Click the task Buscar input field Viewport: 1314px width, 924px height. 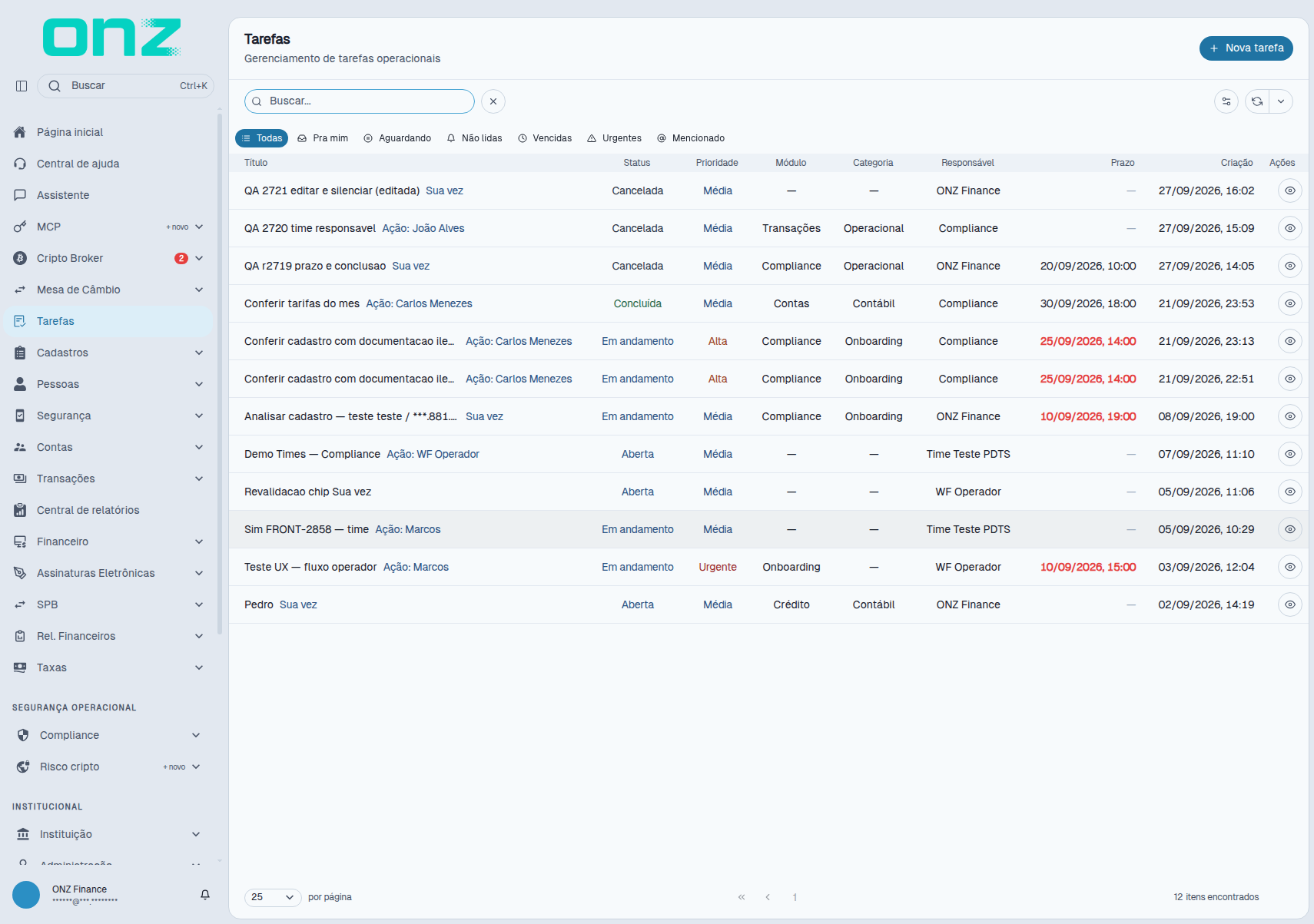pos(360,101)
